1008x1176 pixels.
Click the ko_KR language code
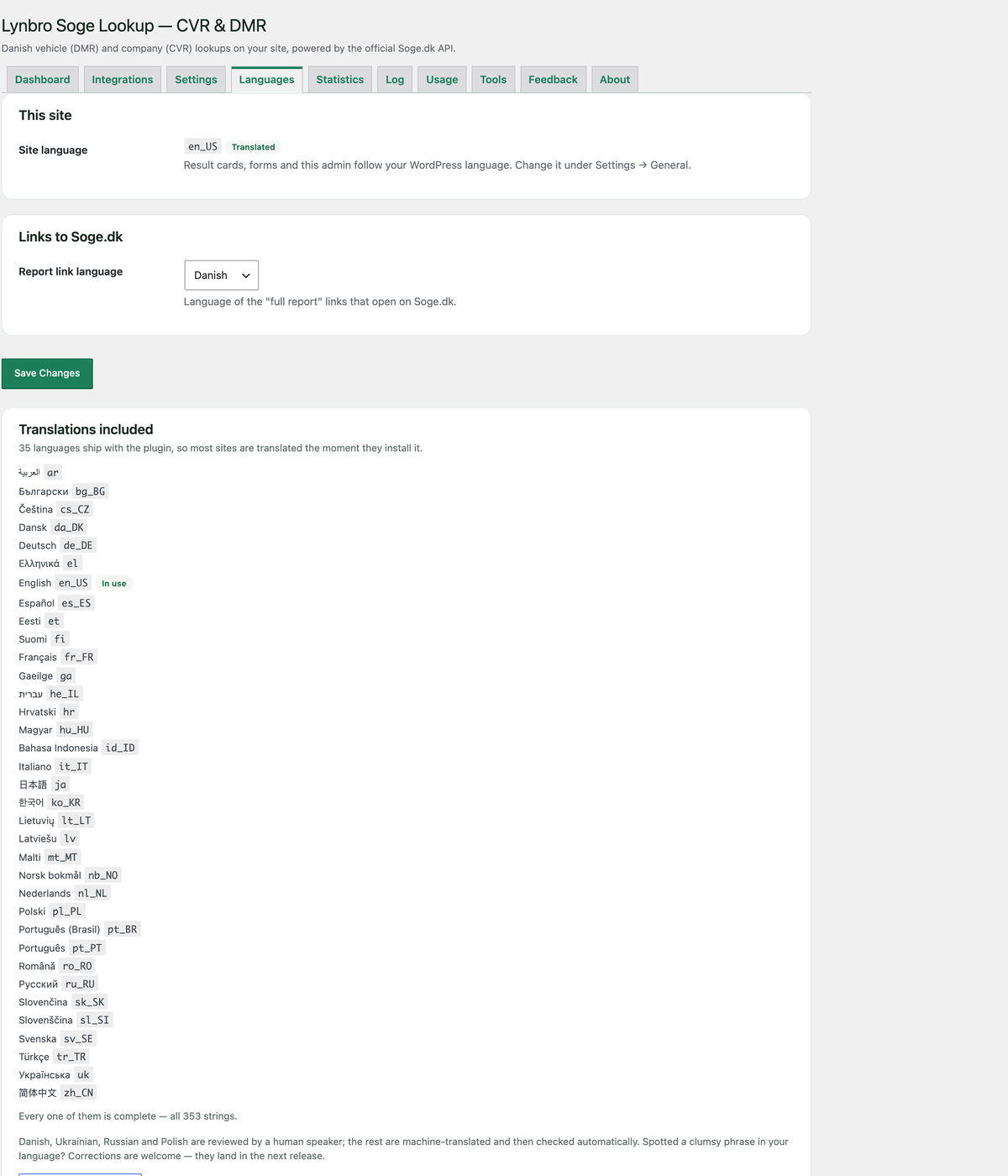click(66, 803)
